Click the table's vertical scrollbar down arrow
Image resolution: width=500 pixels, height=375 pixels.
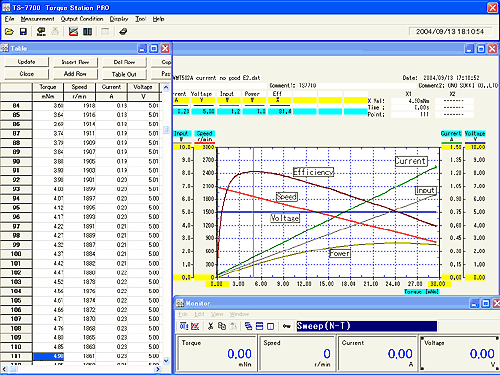coord(166,361)
